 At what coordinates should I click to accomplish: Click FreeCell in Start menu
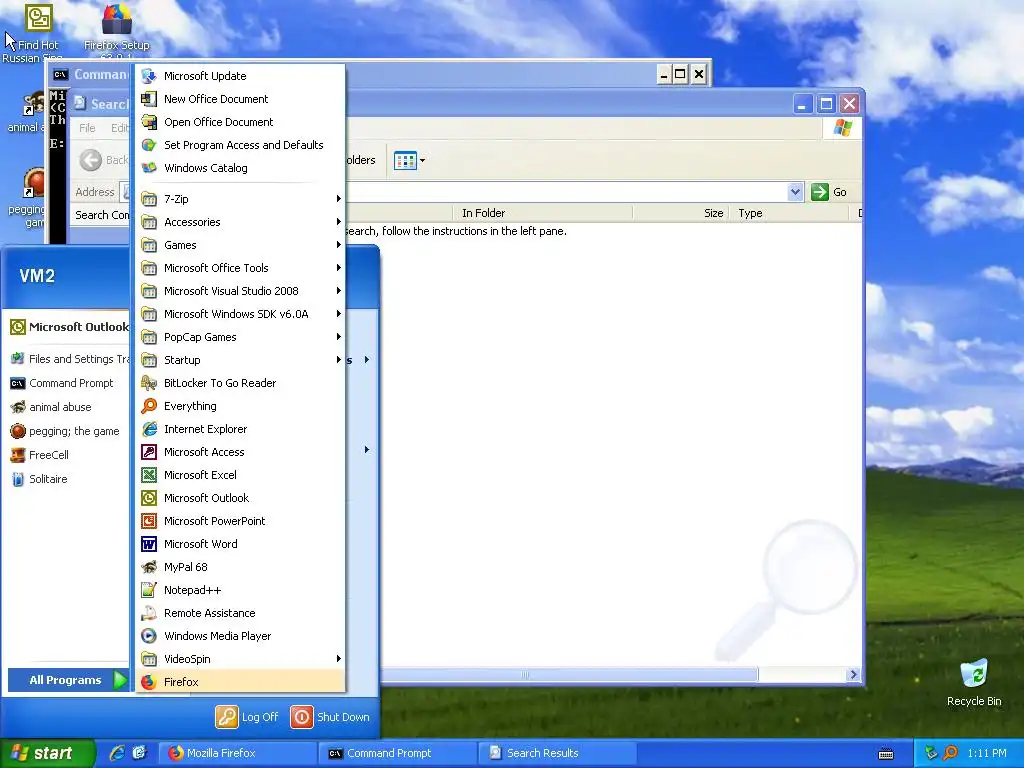click(69, 455)
